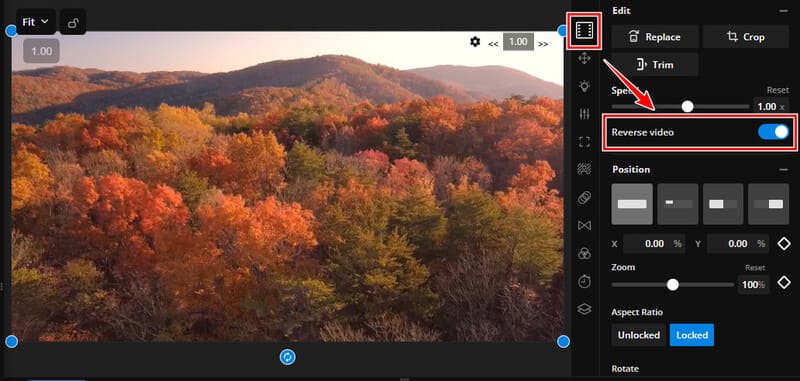The width and height of the screenshot is (800, 381).
Task: Click the Zoom 100% value field
Action: [754, 285]
